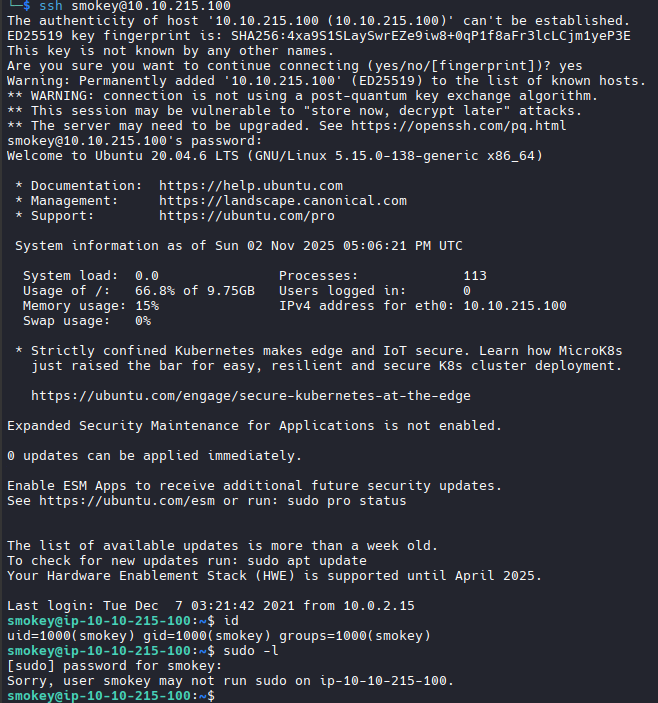Screen dimensions: 658x703
Task: Click the 'Sorry, user smokey' error message
Action: pyautogui.click(x=230, y=681)
